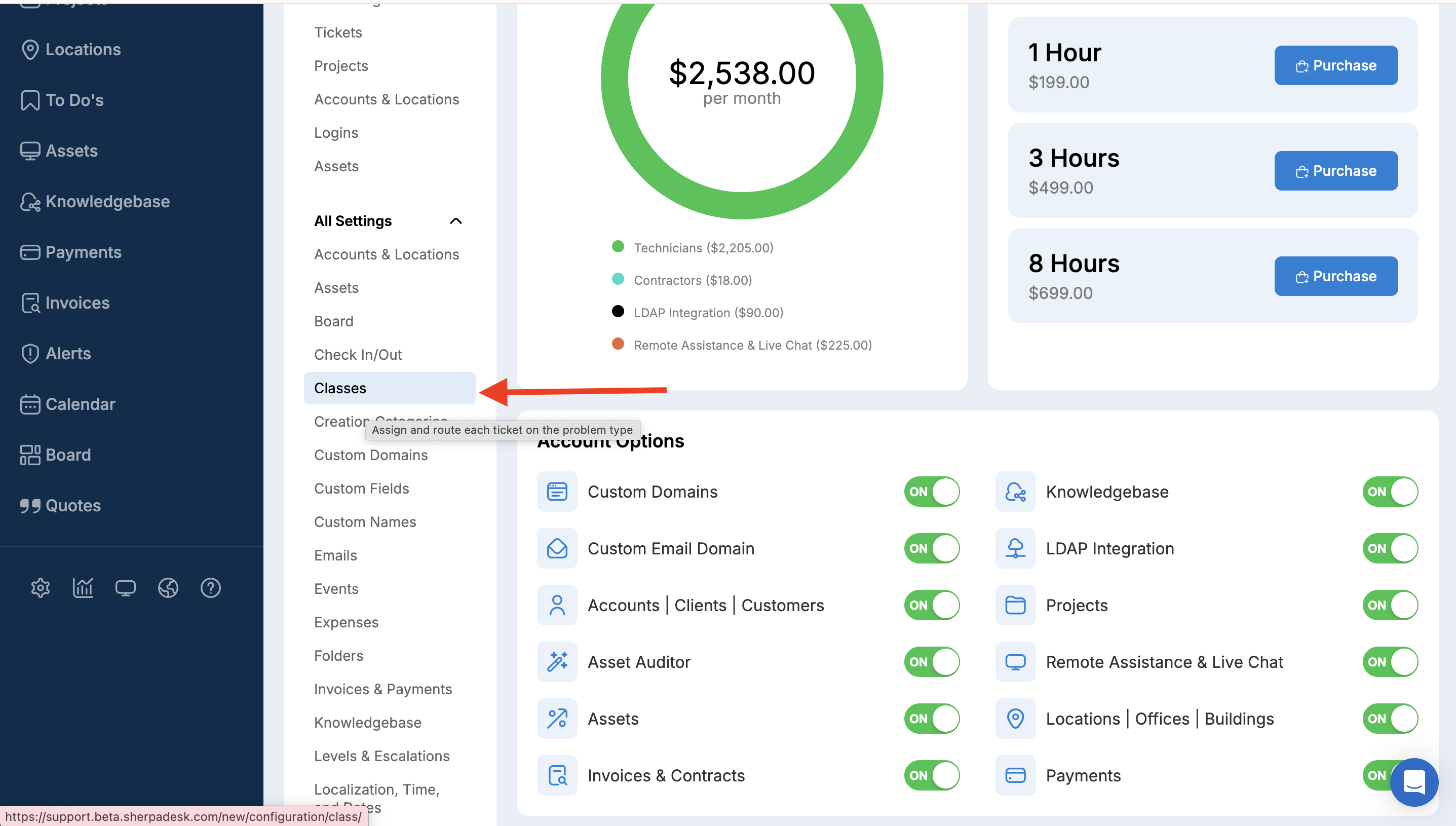Open the Levels & Escalations settings
1456x826 pixels.
[381, 756]
